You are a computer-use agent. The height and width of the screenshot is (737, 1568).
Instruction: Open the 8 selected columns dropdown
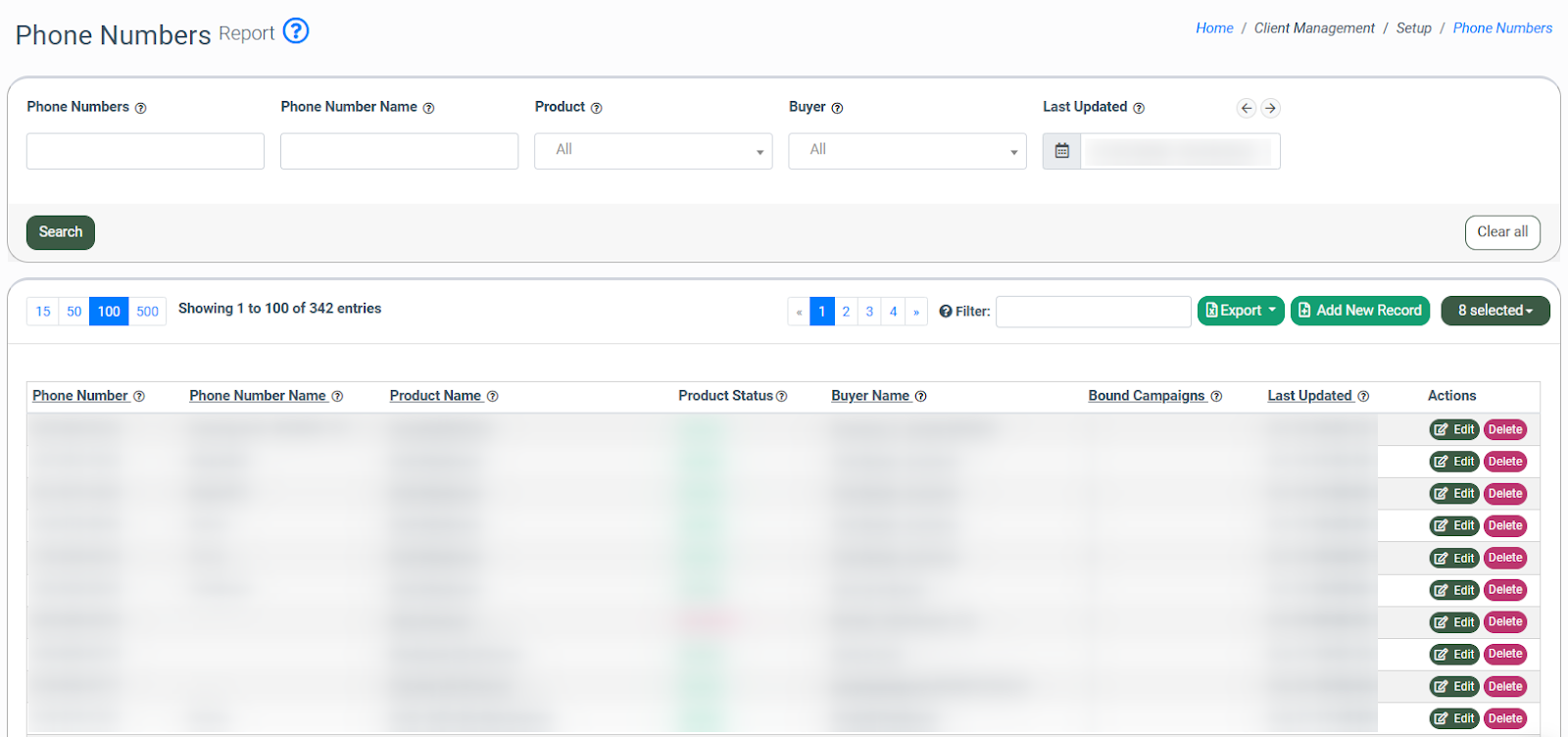coord(1494,311)
